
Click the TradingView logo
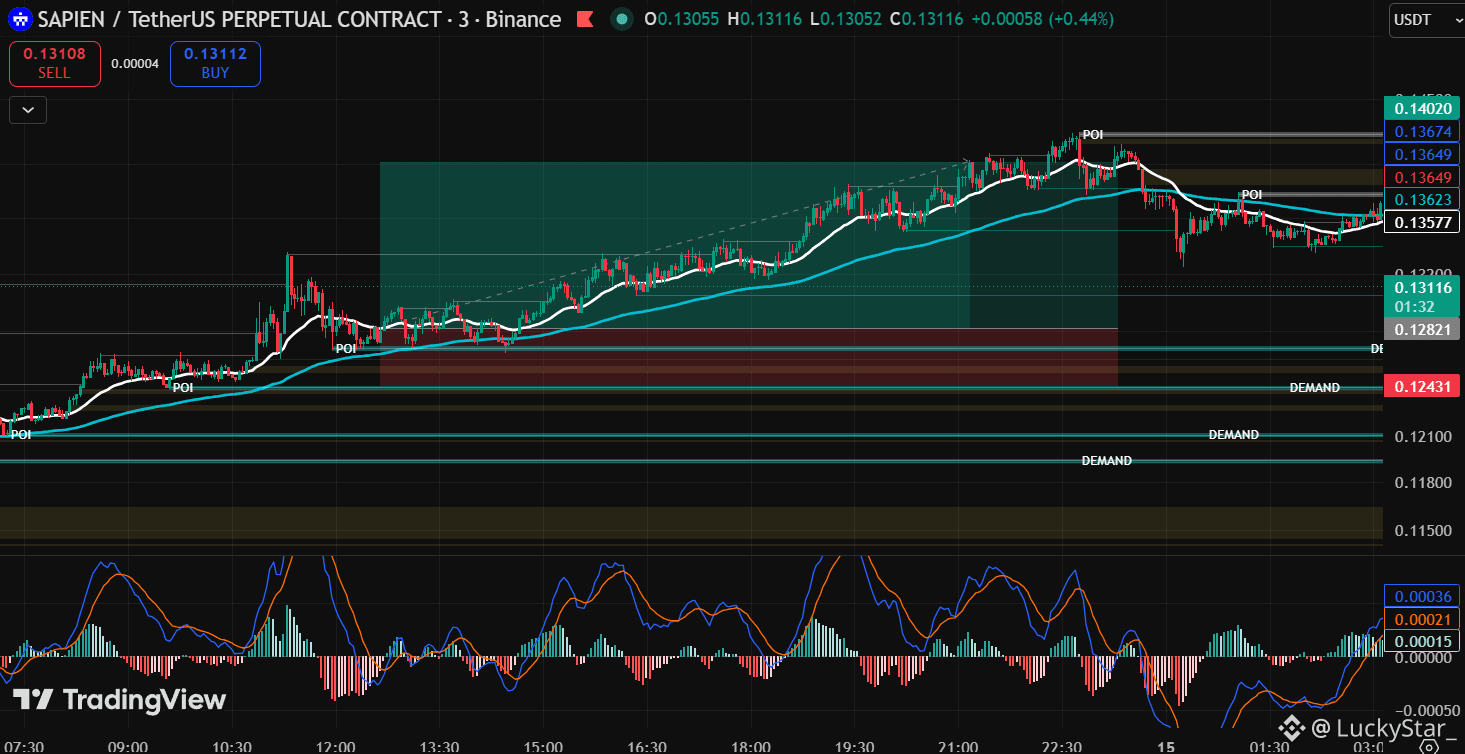[x=119, y=699]
